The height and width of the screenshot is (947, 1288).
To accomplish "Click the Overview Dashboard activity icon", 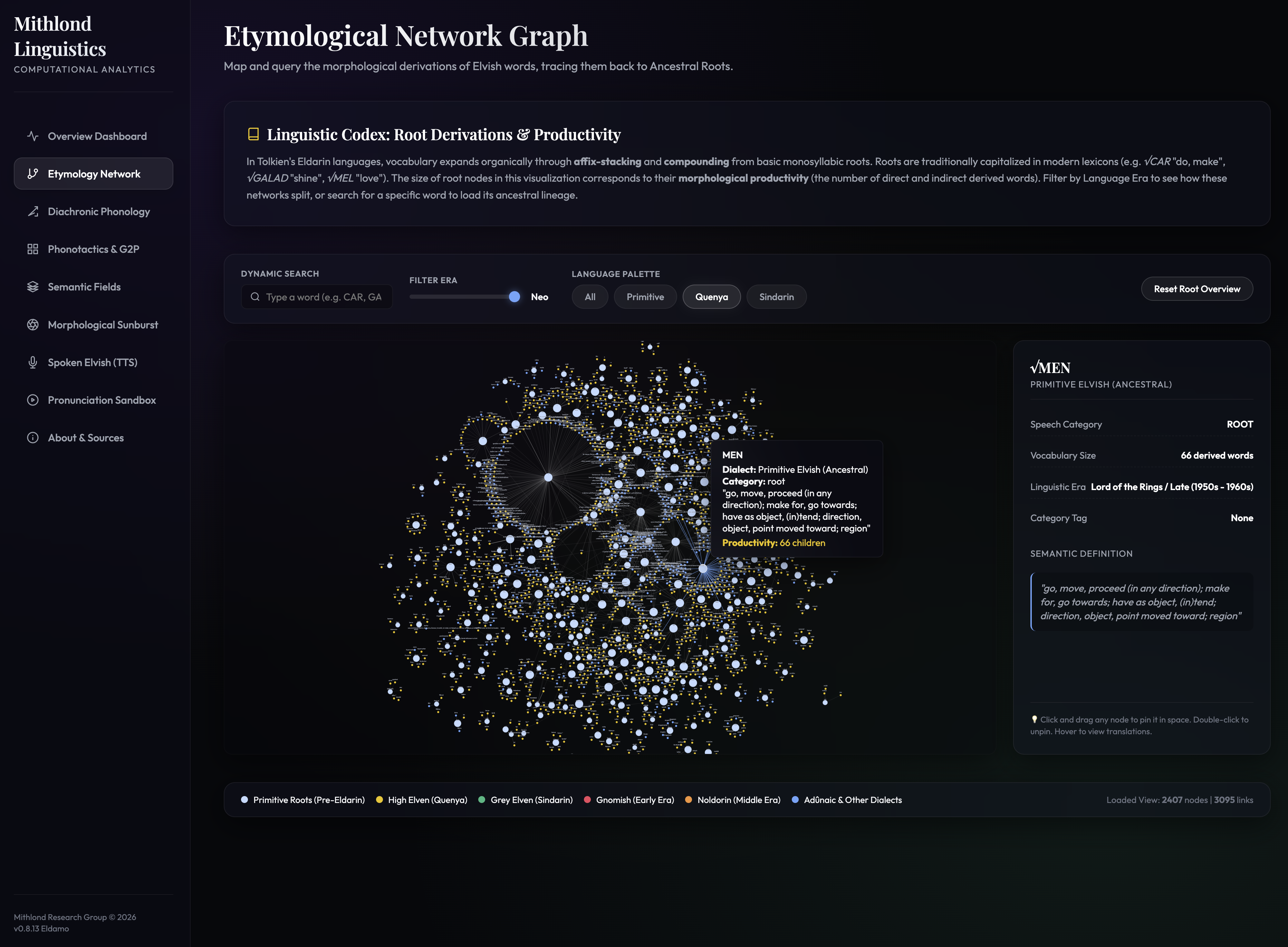I will coord(33,136).
